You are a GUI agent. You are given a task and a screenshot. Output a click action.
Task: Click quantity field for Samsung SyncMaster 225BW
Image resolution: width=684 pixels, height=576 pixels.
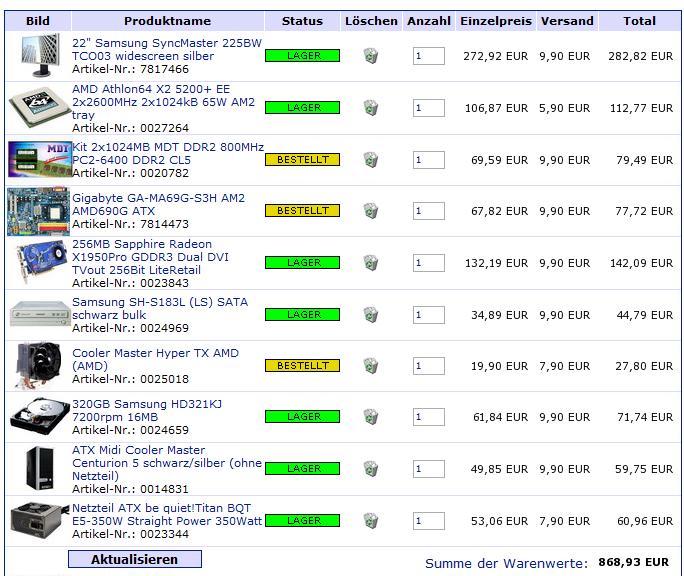pos(429,56)
